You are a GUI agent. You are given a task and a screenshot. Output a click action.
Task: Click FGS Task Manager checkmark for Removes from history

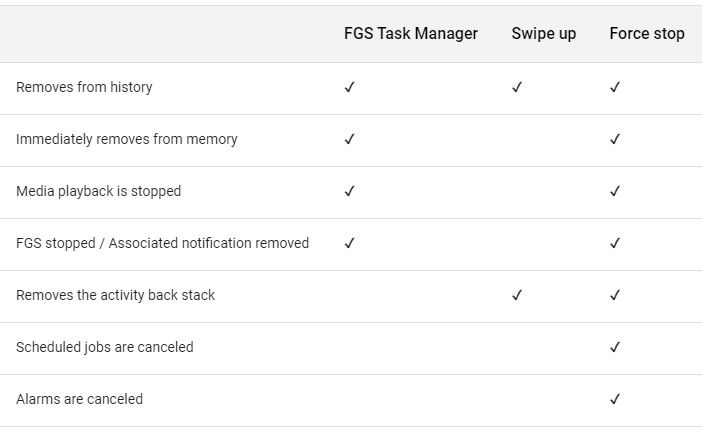tap(349, 87)
